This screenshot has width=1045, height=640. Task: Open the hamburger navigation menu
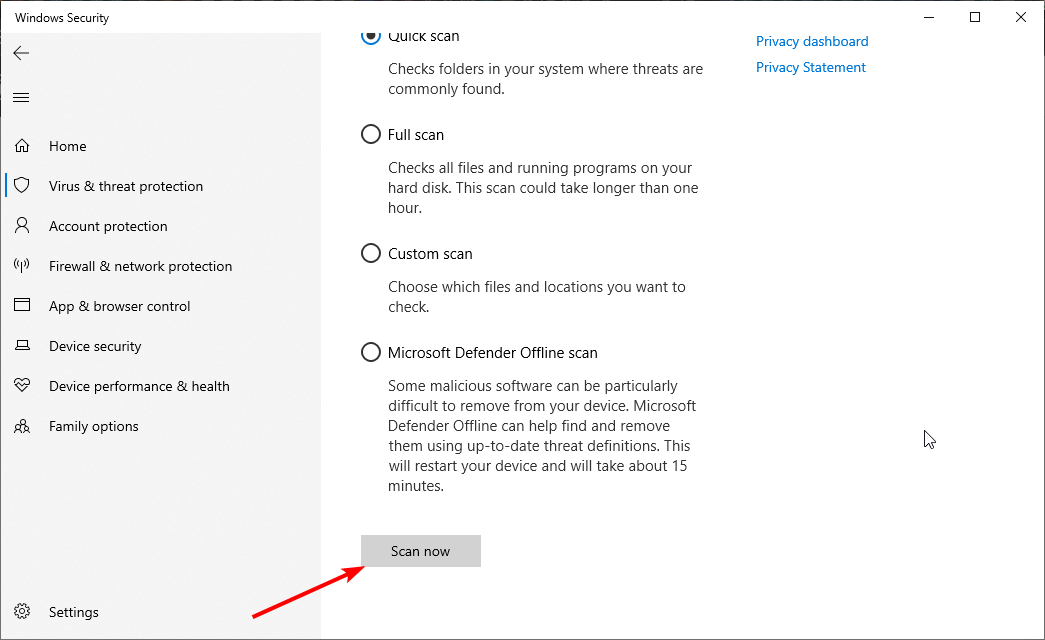point(21,98)
